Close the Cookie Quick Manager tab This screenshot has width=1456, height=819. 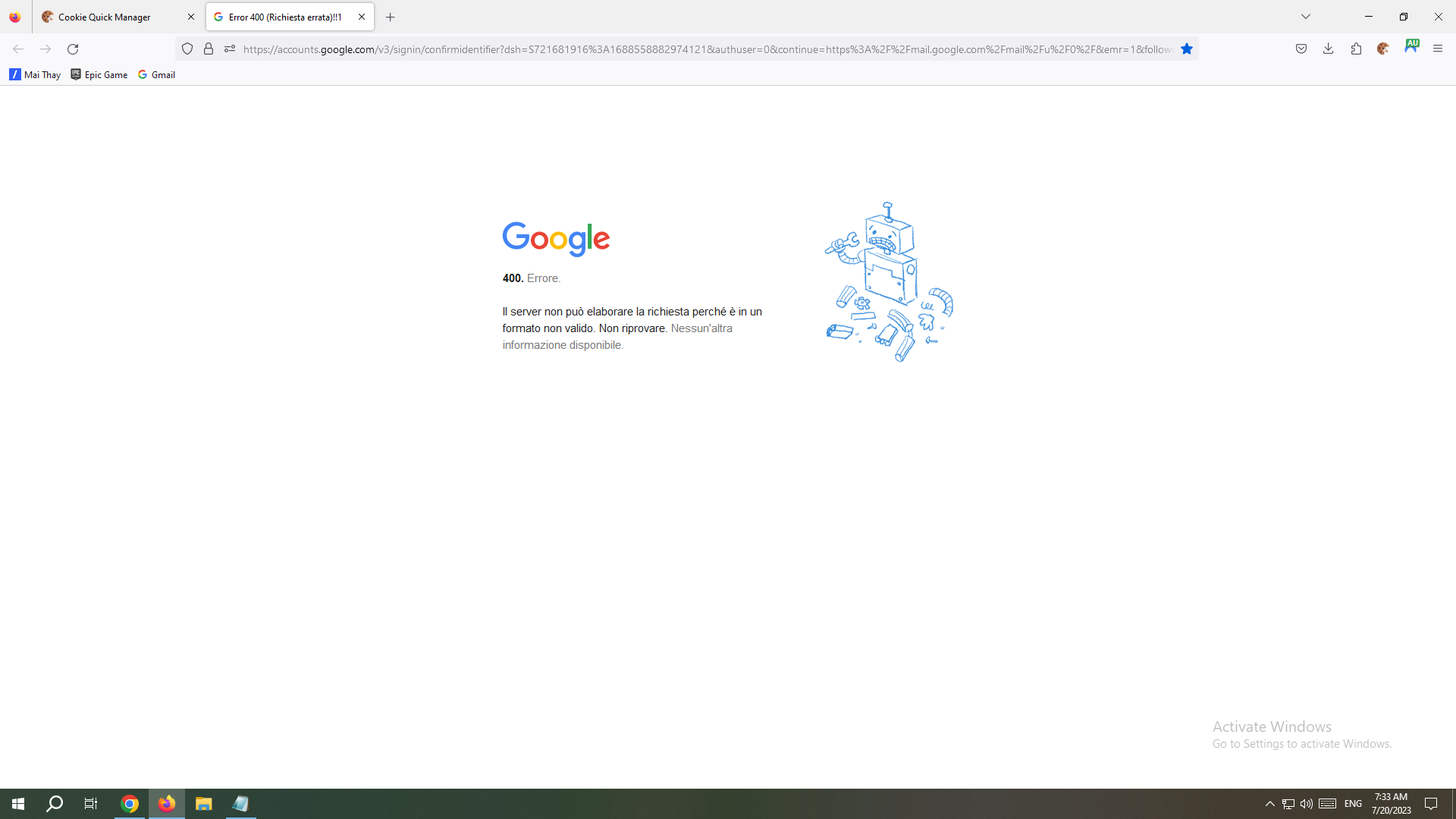[191, 17]
